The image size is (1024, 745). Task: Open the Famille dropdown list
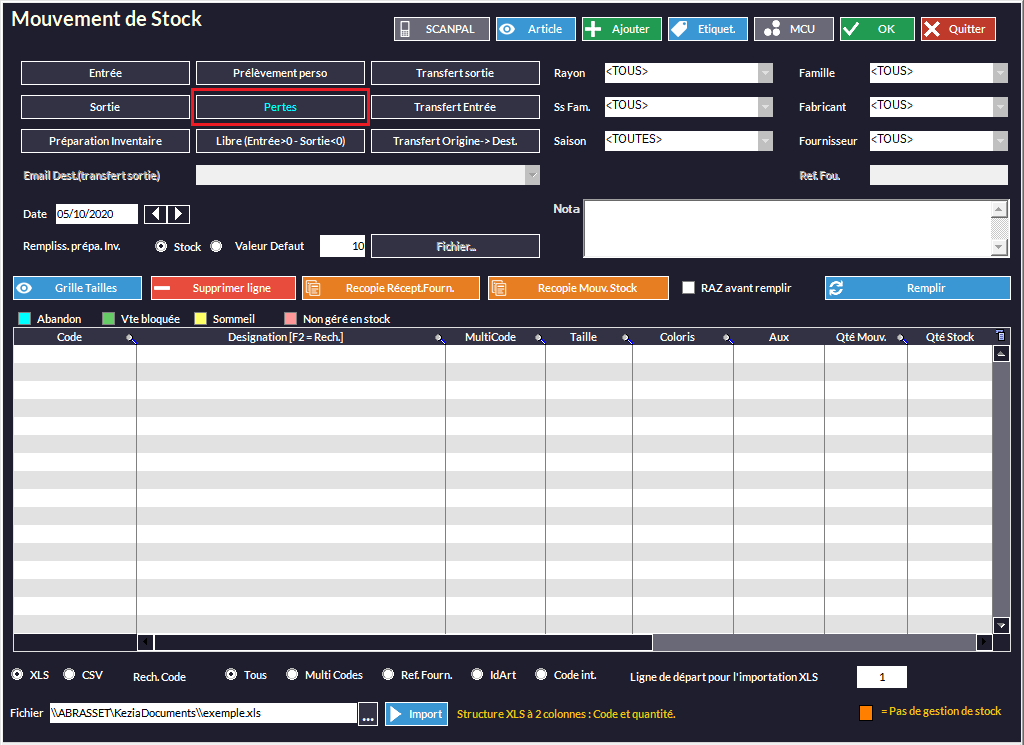[x=1000, y=73]
